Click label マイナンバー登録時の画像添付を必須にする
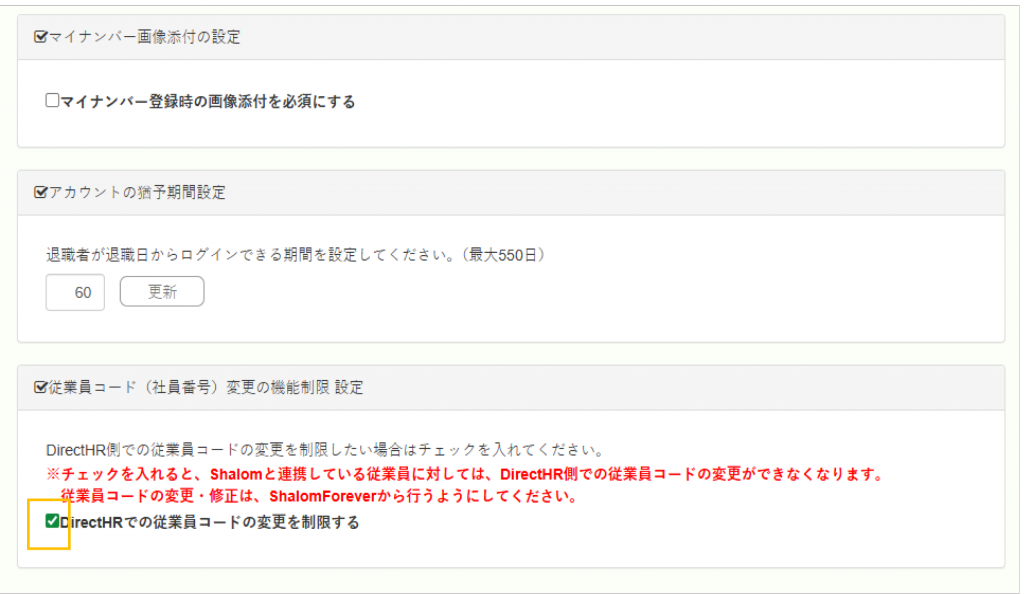The width and height of the screenshot is (1024, 594). 208,101
